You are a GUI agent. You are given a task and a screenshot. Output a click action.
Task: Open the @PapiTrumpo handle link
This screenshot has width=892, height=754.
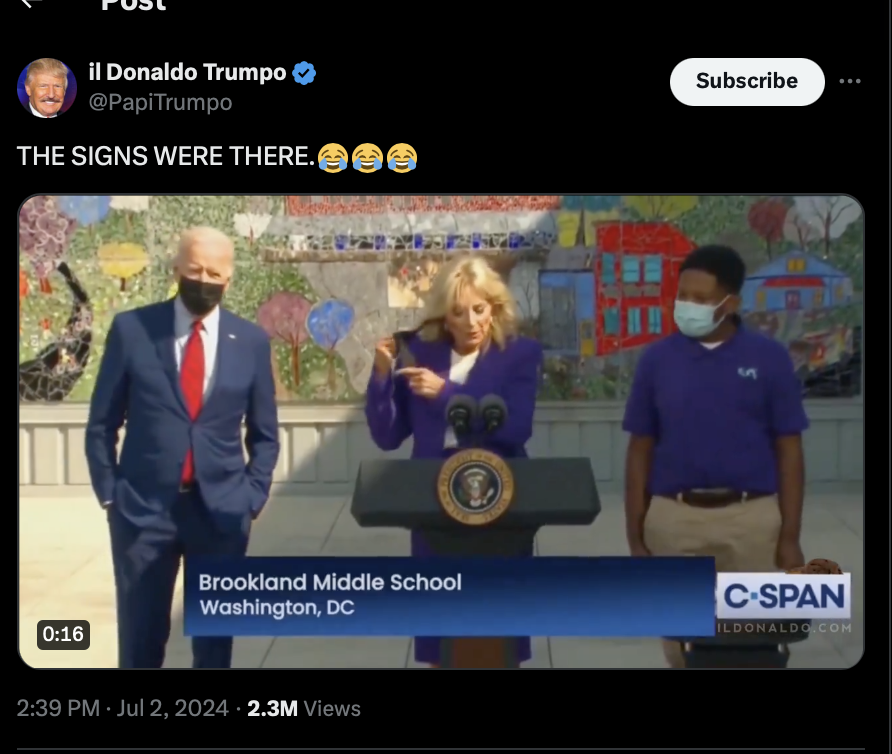tap(160, 102)
